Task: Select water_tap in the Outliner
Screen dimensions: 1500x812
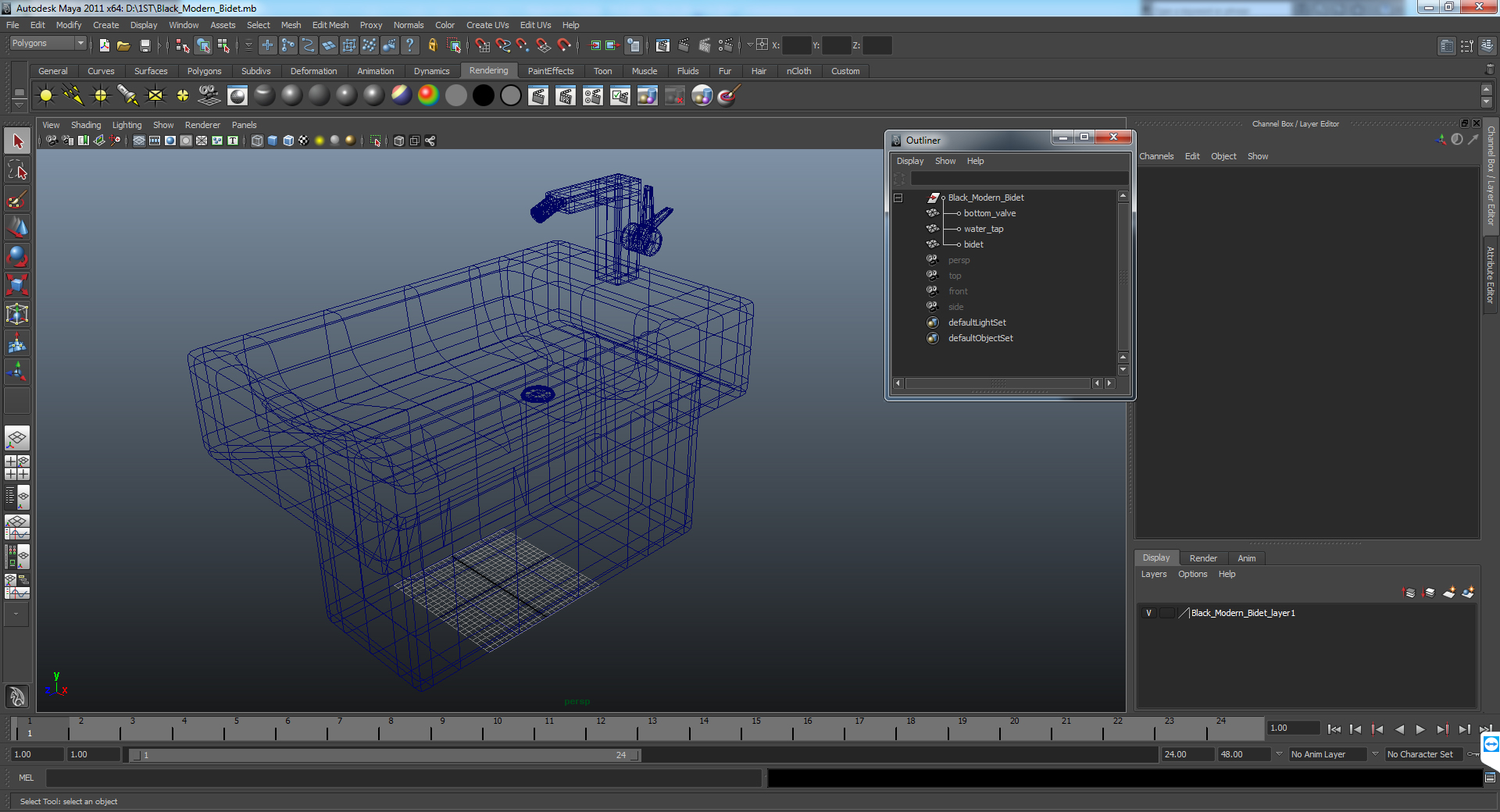Action: tap(984, 229)
